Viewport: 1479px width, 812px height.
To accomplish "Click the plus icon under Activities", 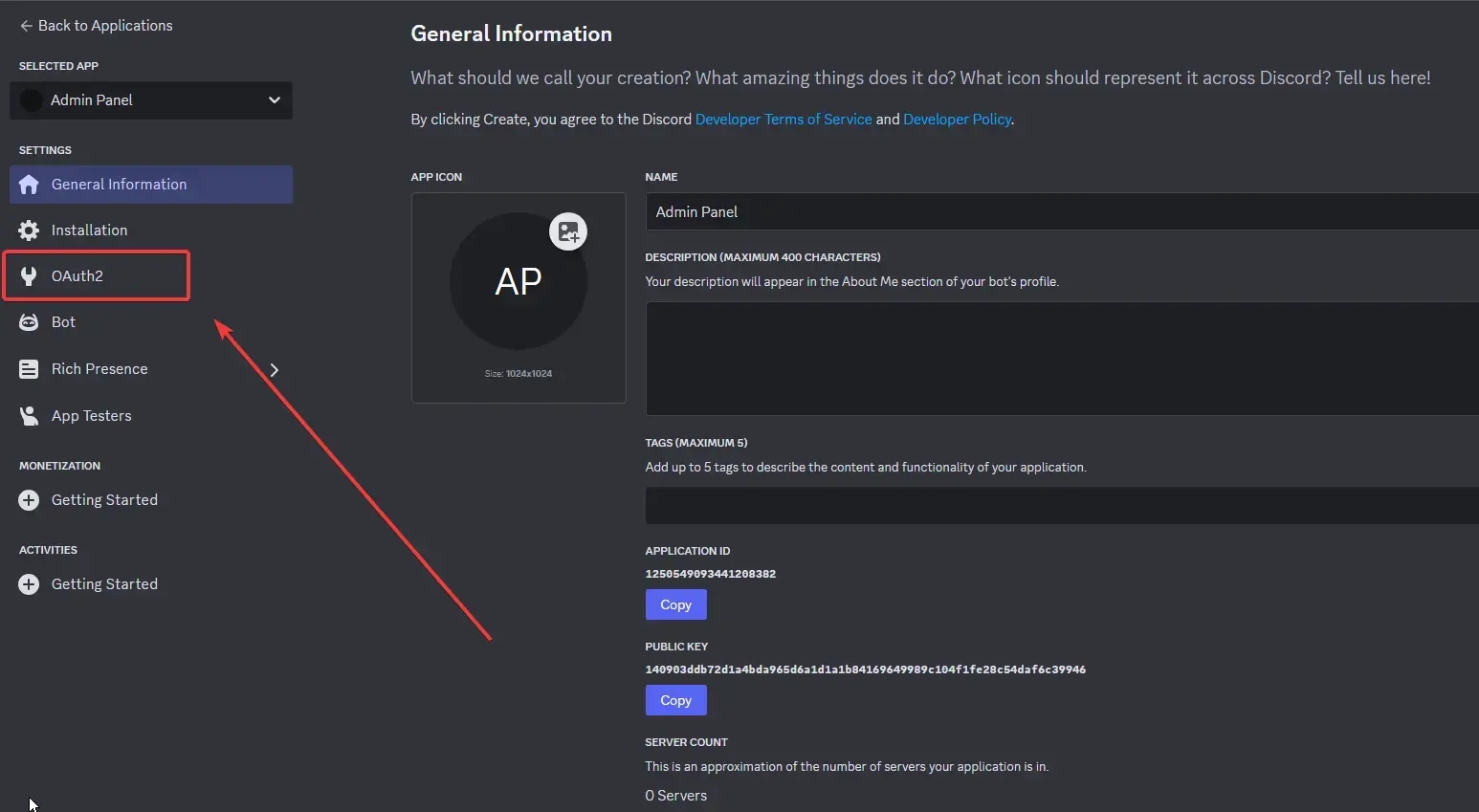I will (29, 584).
